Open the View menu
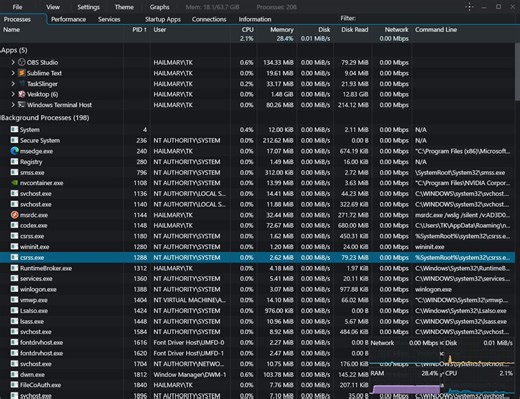 click(53, 7)
